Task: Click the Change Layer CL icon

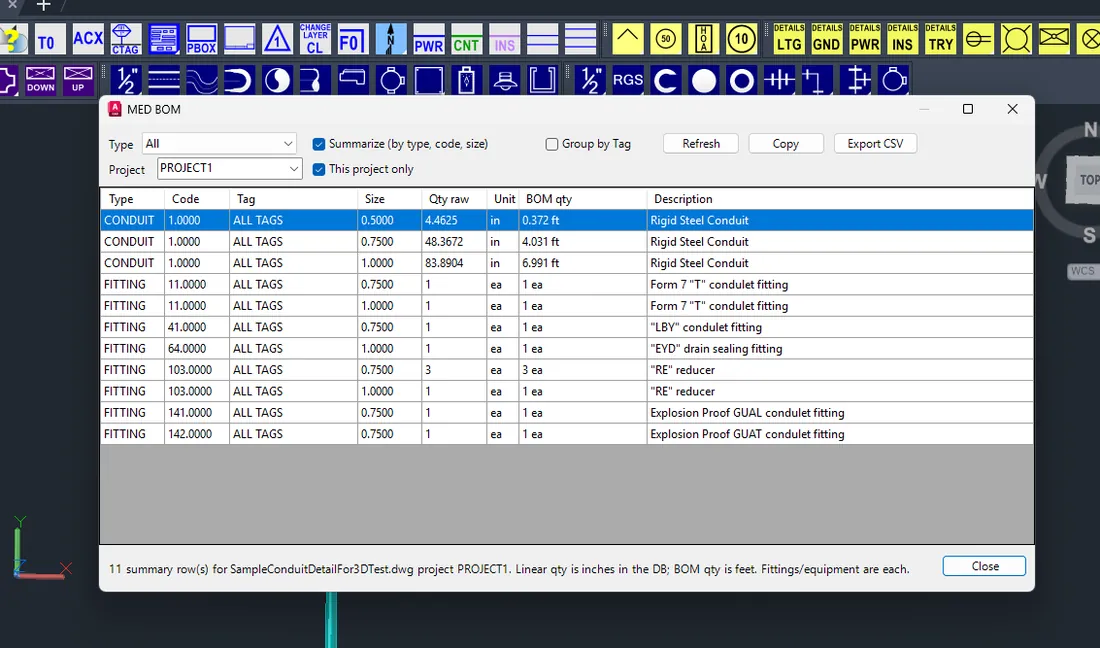Action: (x=315, y=39)
